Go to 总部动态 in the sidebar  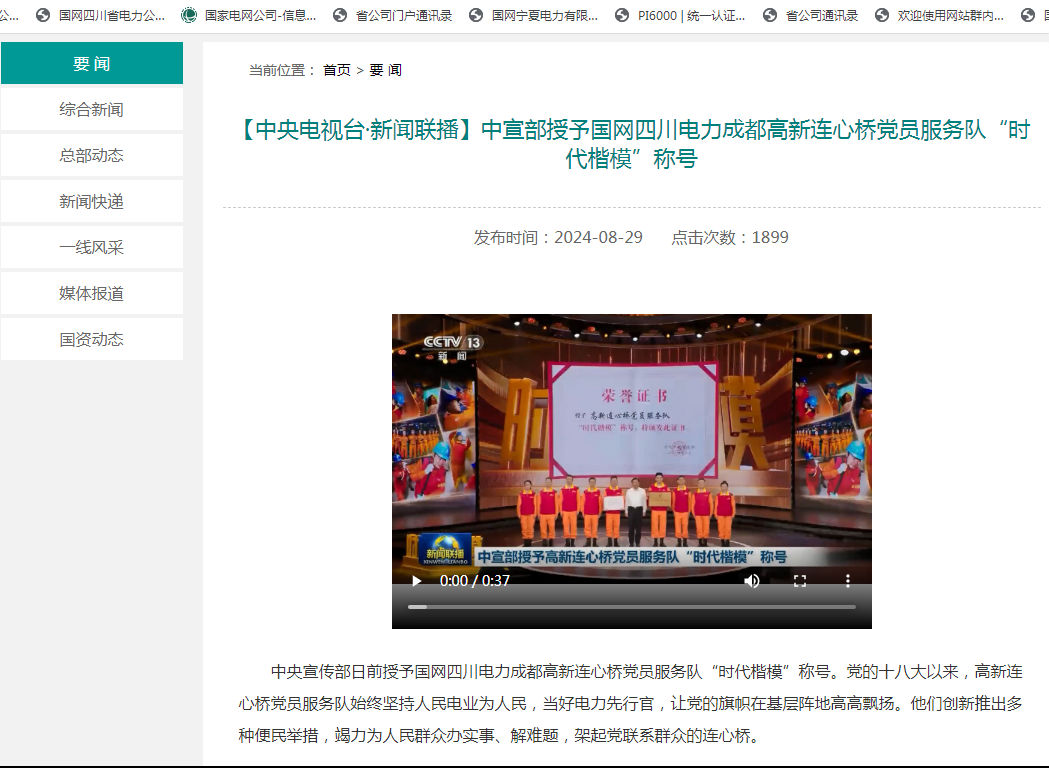pos(92,155)
